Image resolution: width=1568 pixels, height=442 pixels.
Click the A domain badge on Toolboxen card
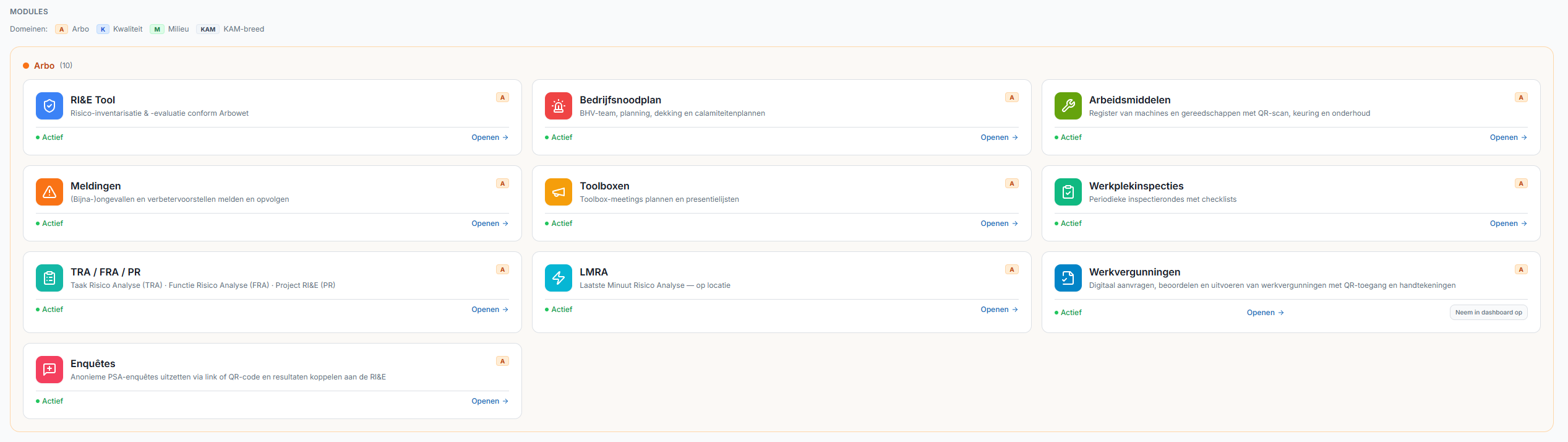coord(1012,183)
